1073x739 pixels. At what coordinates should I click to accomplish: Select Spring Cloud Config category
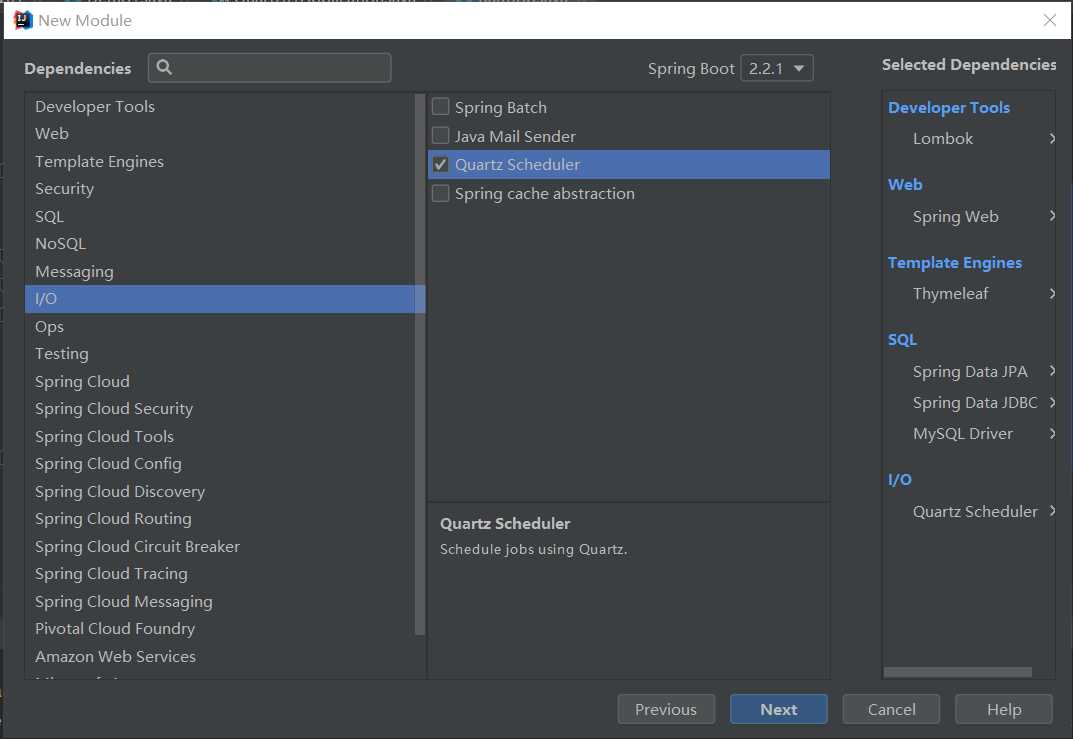click(220, 463)
